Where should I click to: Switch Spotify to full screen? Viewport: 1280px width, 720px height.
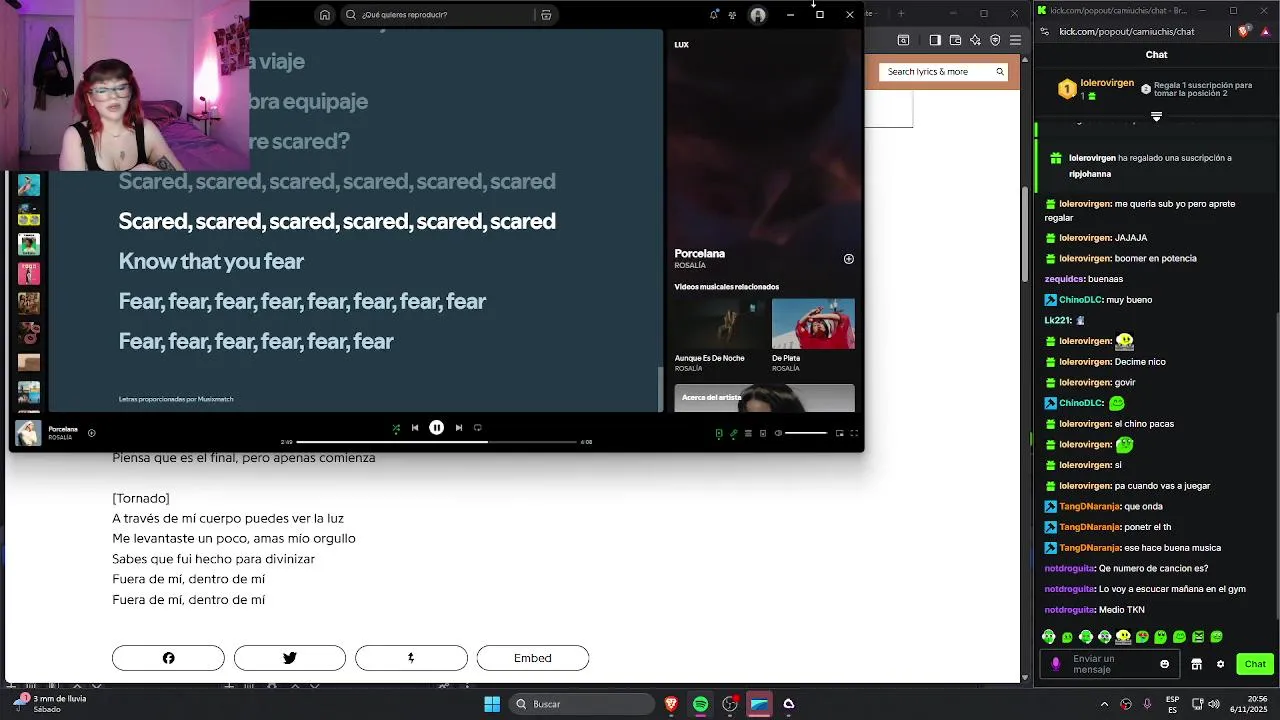pos(854,433)
